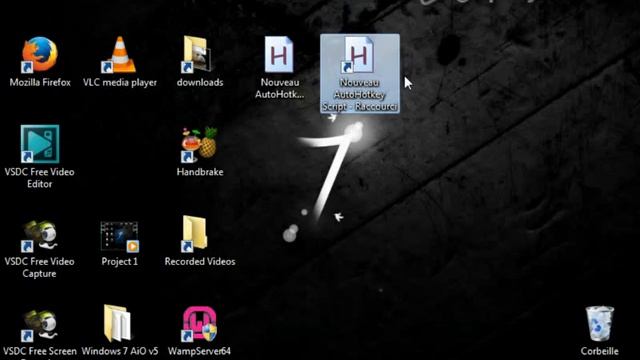Viewport: 640px width, 360px height.
Task: Click the "VSDC Free Video Capture" label text
Action: [40, 267]
